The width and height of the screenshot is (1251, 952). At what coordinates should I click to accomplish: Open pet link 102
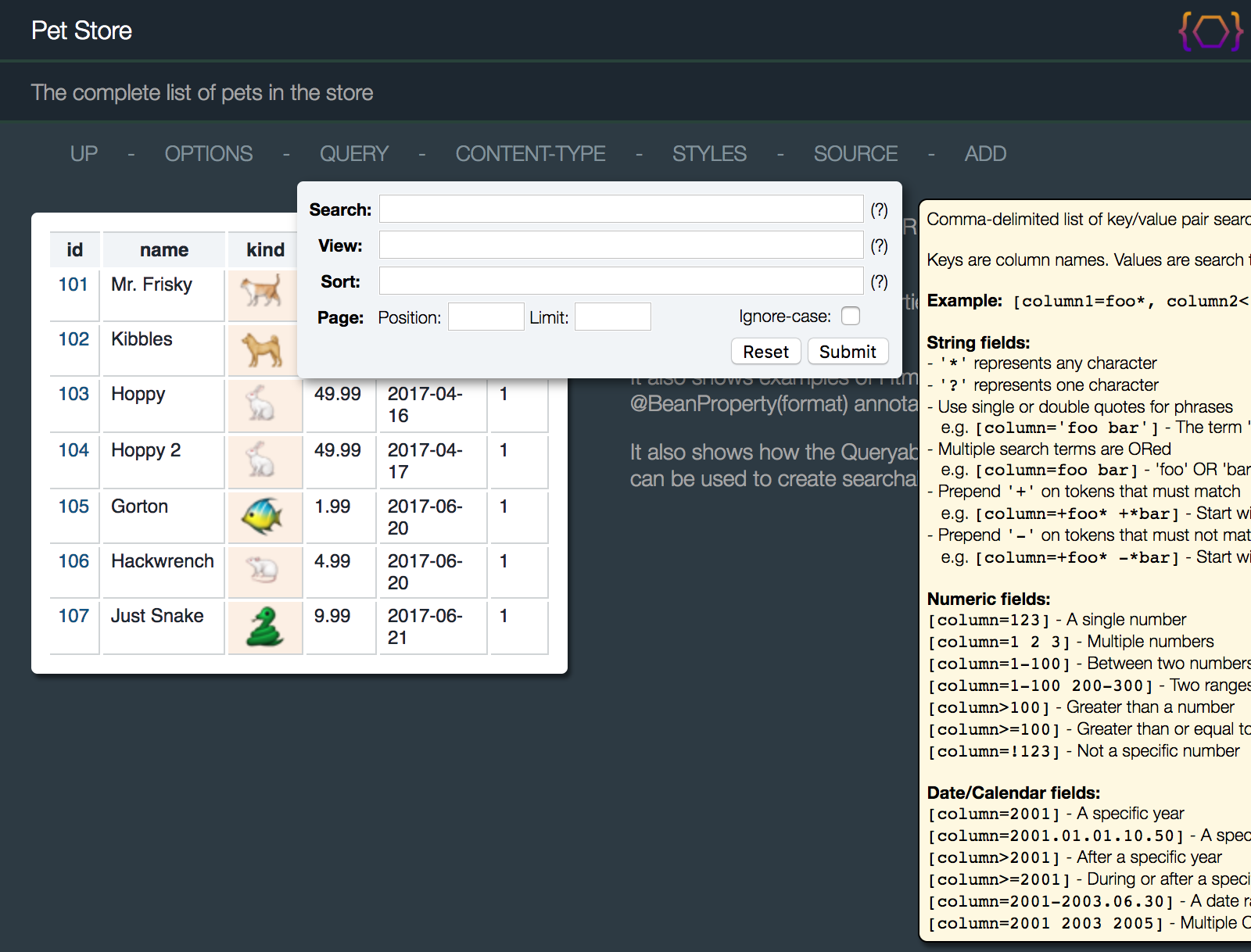point(73,339)
